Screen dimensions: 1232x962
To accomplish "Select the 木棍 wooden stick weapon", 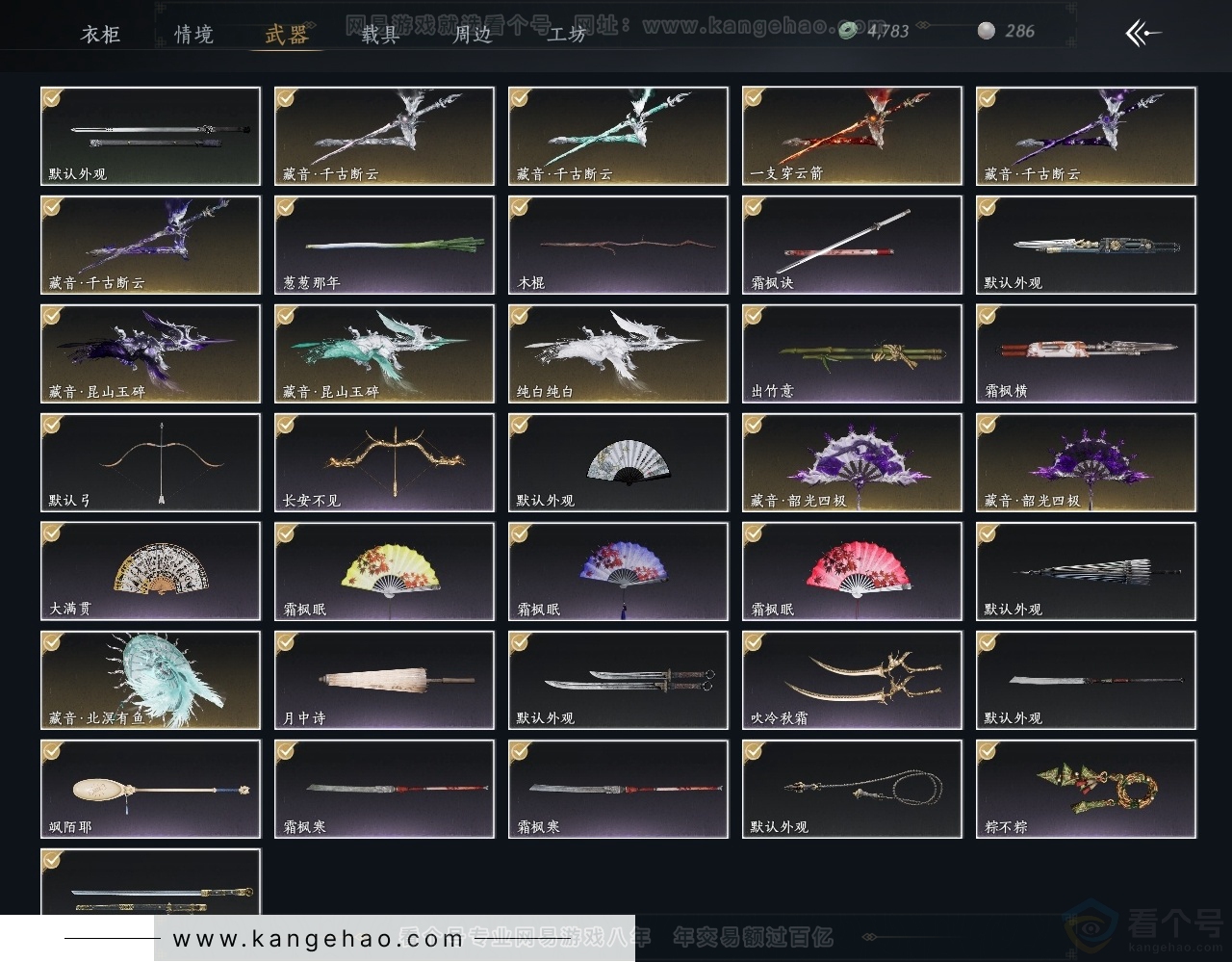I will click(618, 245).
